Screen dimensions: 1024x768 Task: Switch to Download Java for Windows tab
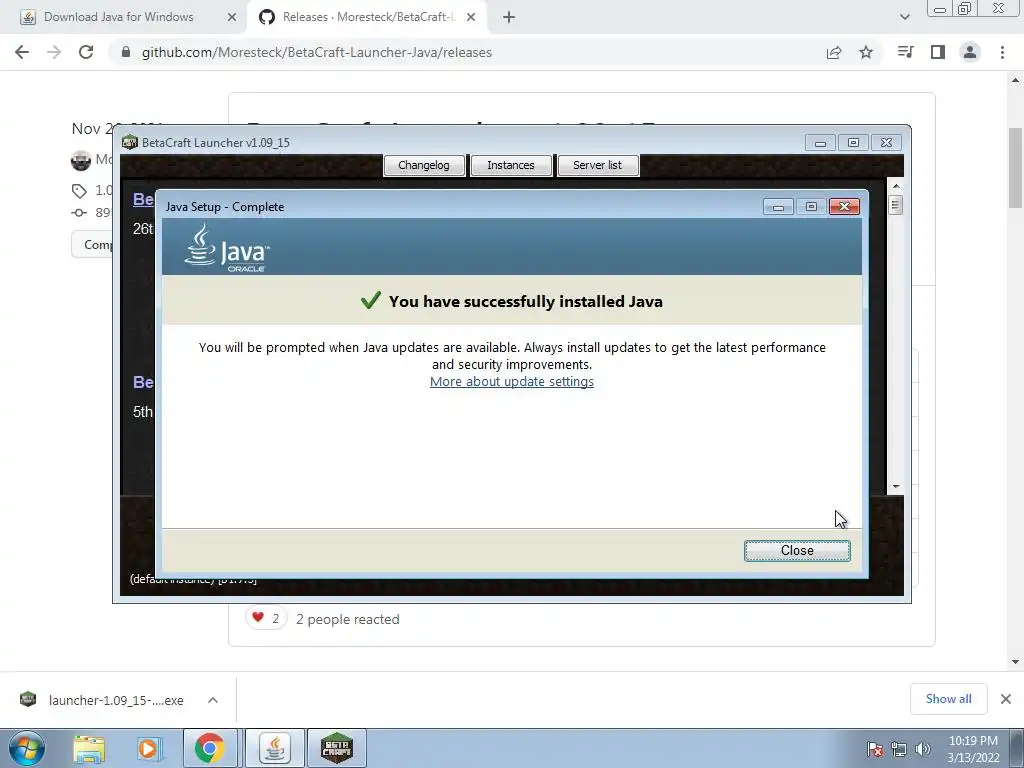[118, 17]
